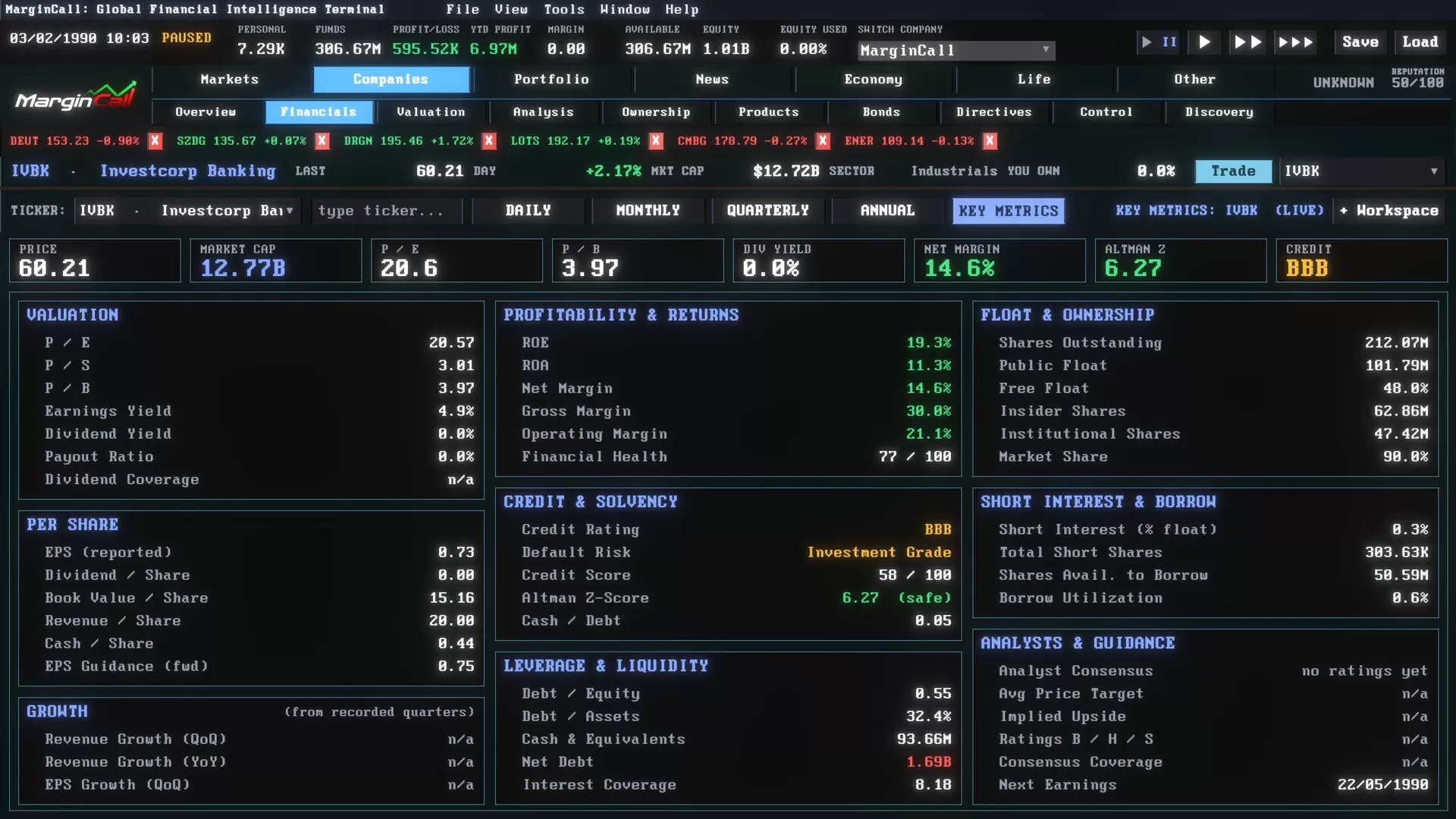This screenshot has height=819, width=1456.
Task: Open the IVBK dropdown beside Trade
Action: point(1361,171)
